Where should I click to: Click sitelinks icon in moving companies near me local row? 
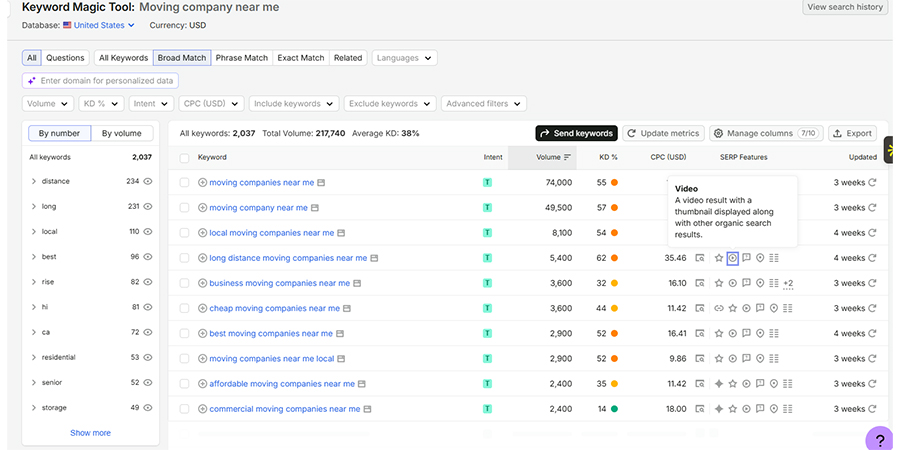[774, 359]
